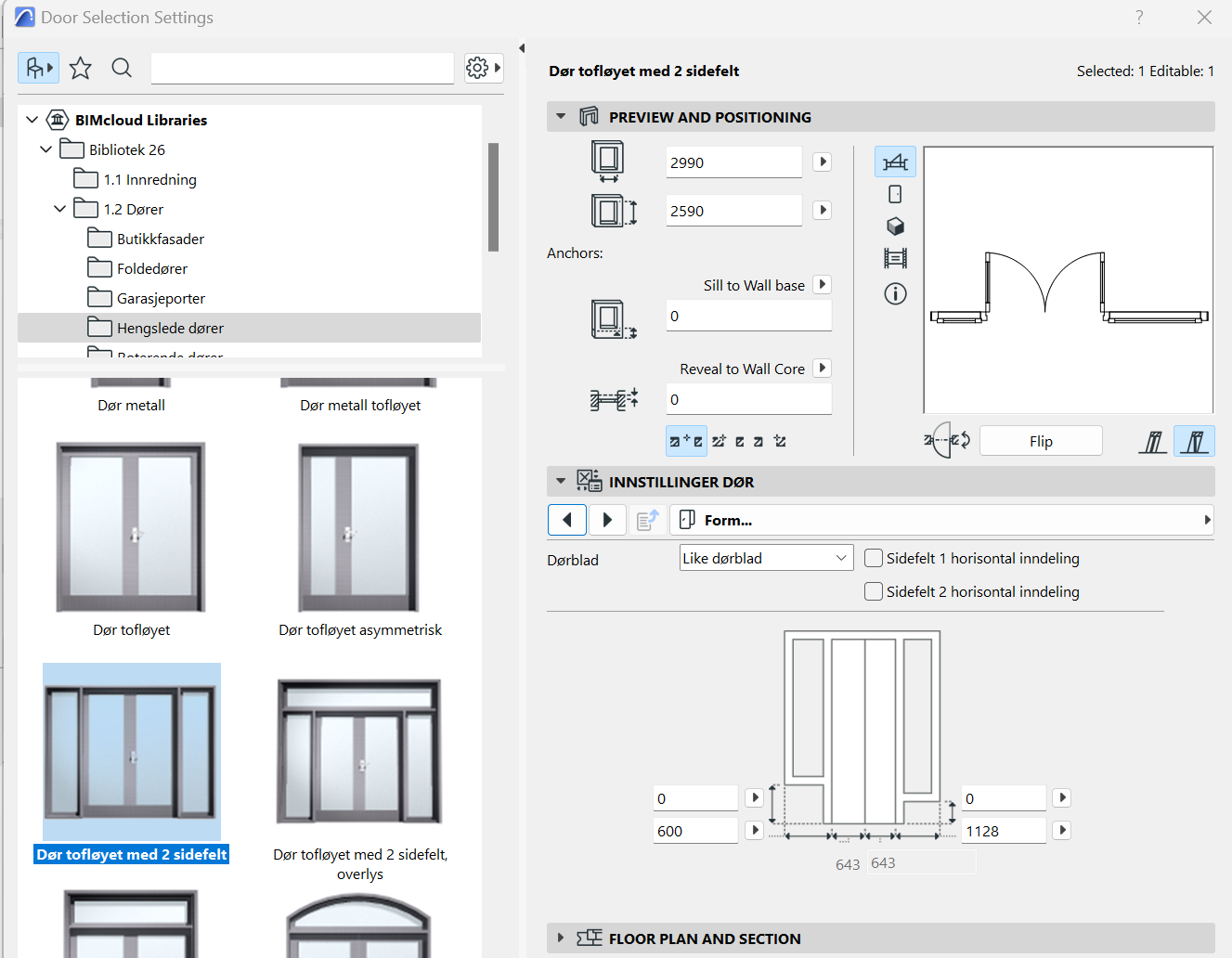Select the Garasjeporter folder

[161, 298]
